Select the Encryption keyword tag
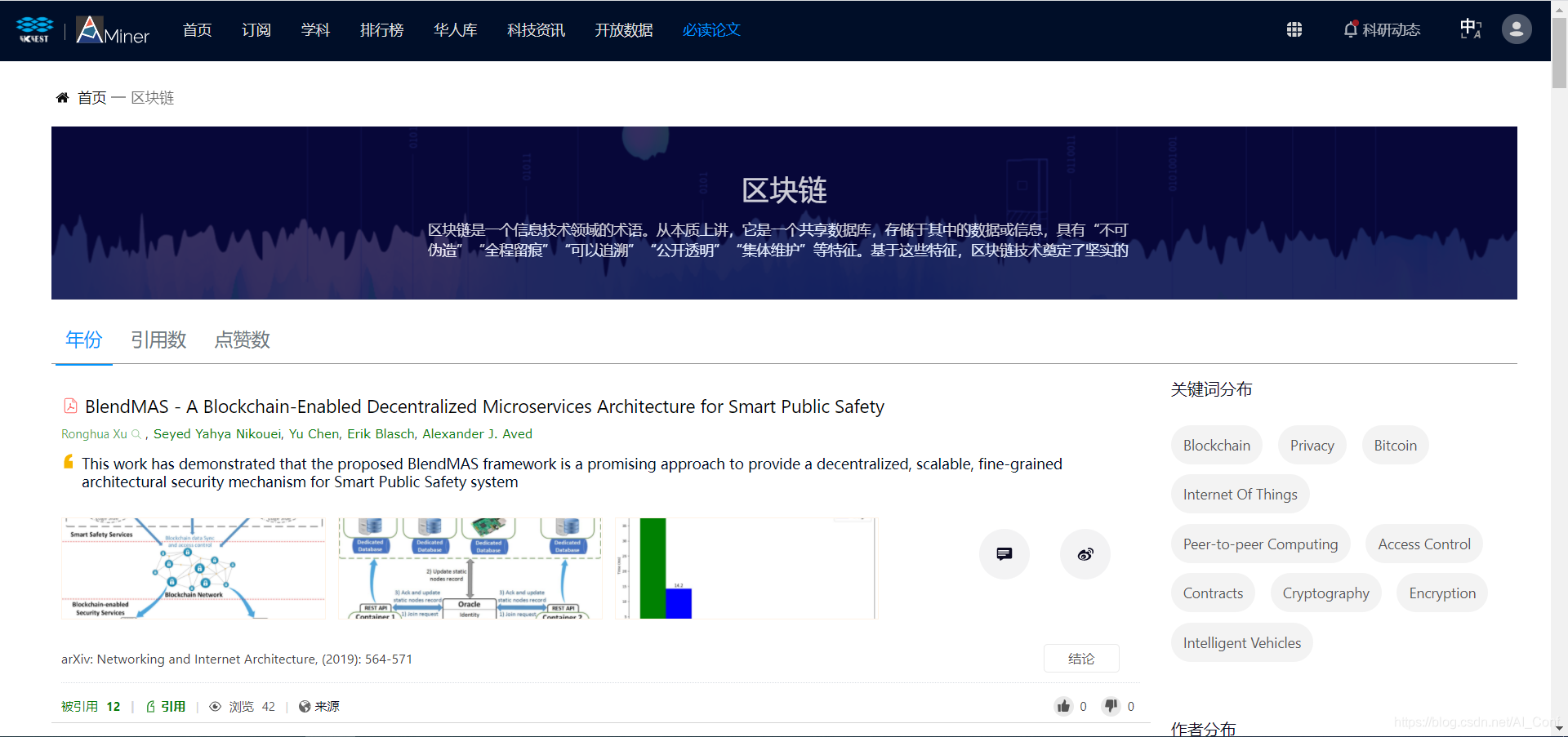 pyautogui.click(x=1442, y=593)
